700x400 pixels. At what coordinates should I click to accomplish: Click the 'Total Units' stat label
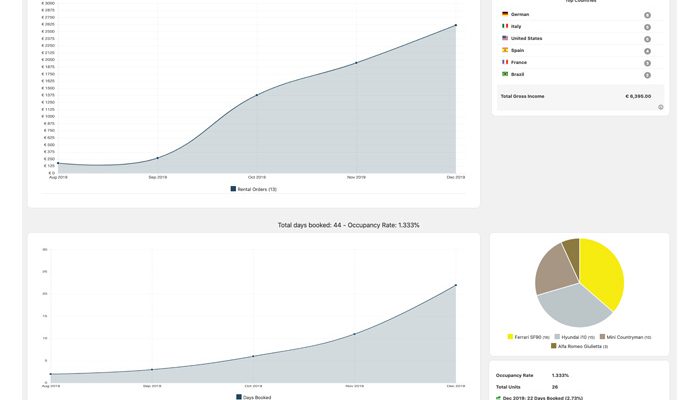[508, 387]
